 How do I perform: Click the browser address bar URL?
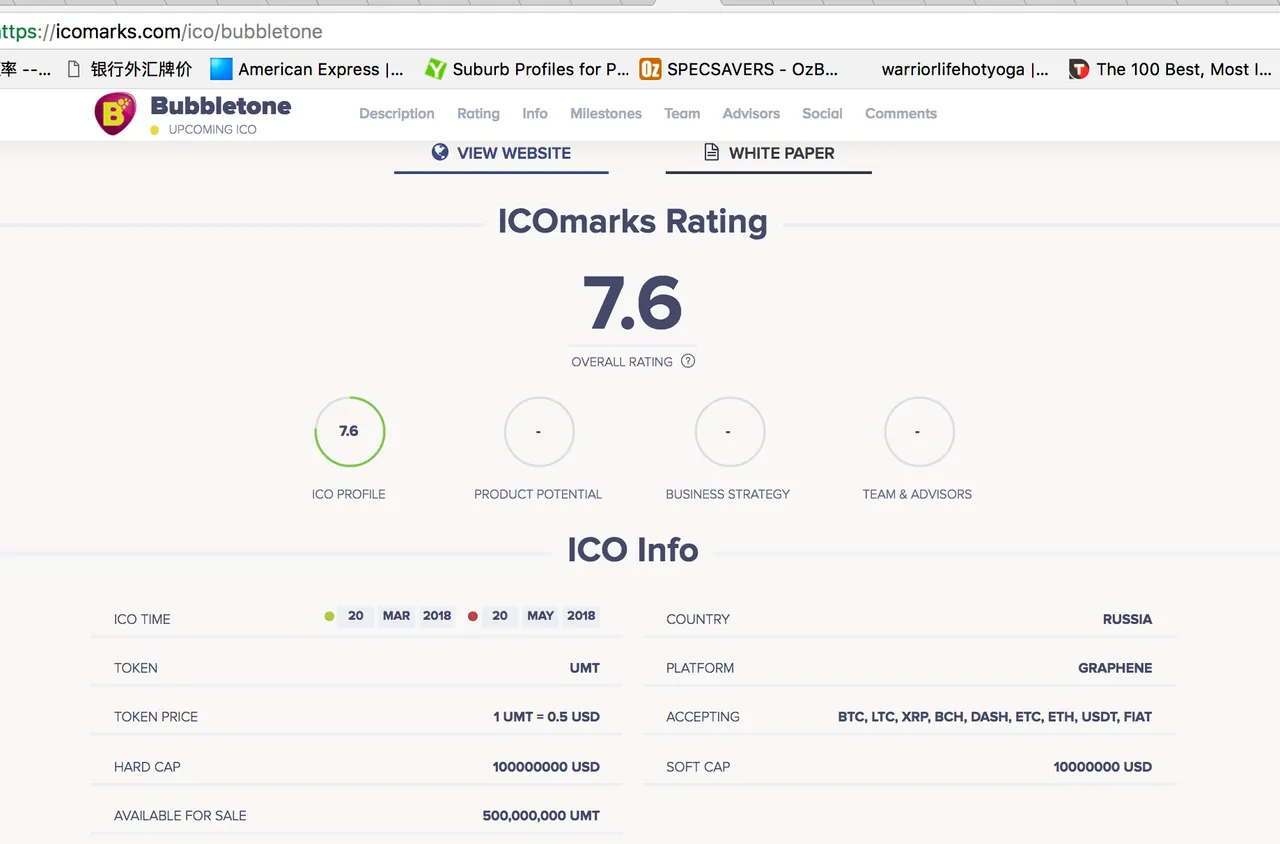(x=161, y=31)
